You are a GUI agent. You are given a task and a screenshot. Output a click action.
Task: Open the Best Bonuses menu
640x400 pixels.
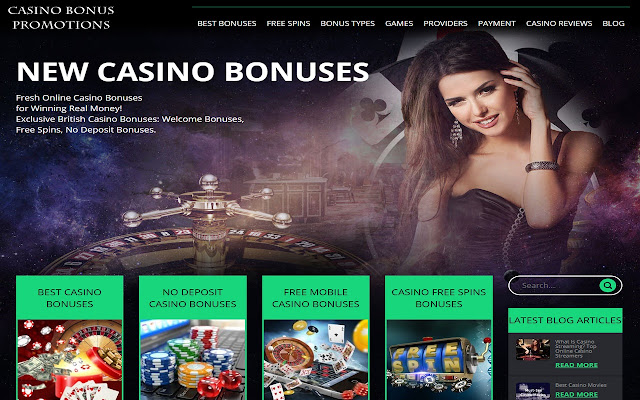(227, 23)
